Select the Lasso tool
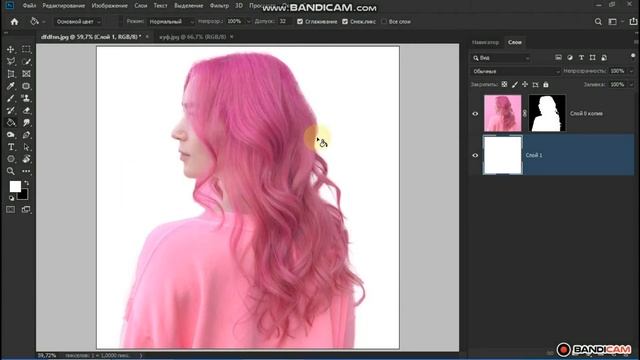 pos(11,62)
